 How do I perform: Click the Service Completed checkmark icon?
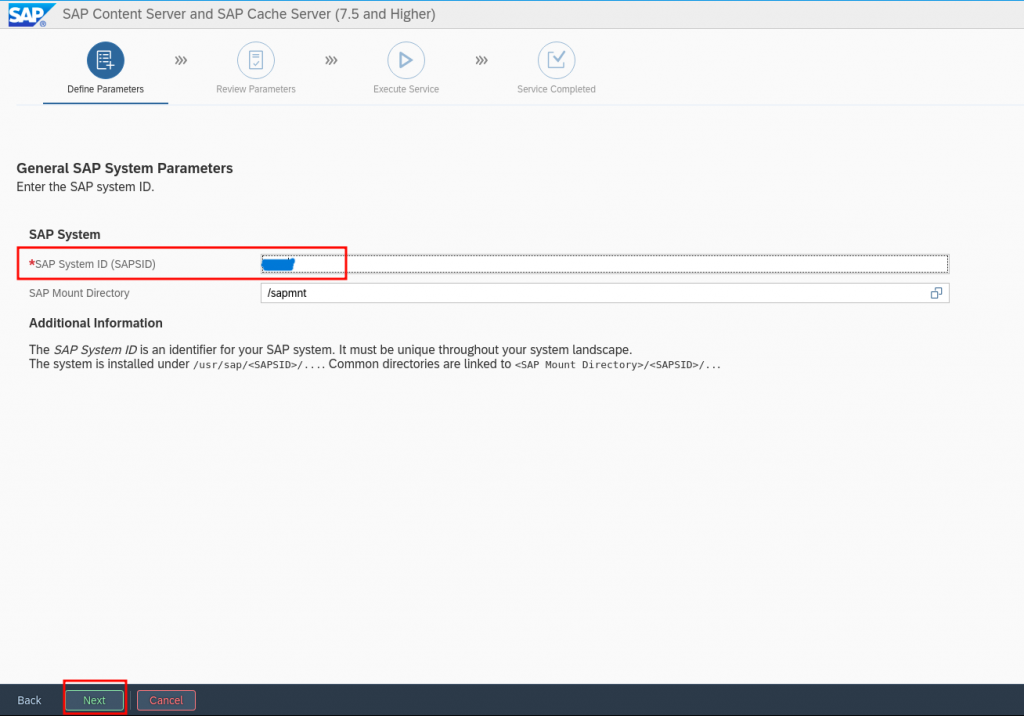pyautogui.click(x=556, y=61)
